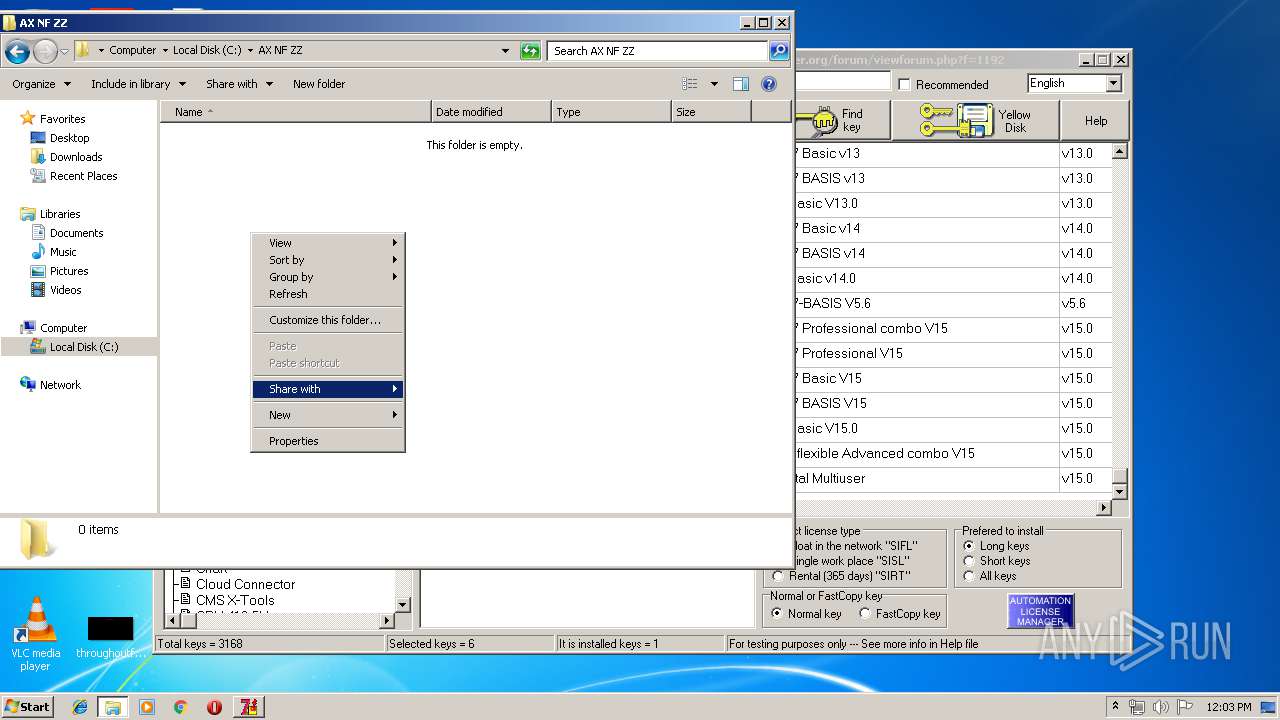Open Include in library dropdown
The image size is (1280, 720).
pyautogui.click(x=138, y=84)
